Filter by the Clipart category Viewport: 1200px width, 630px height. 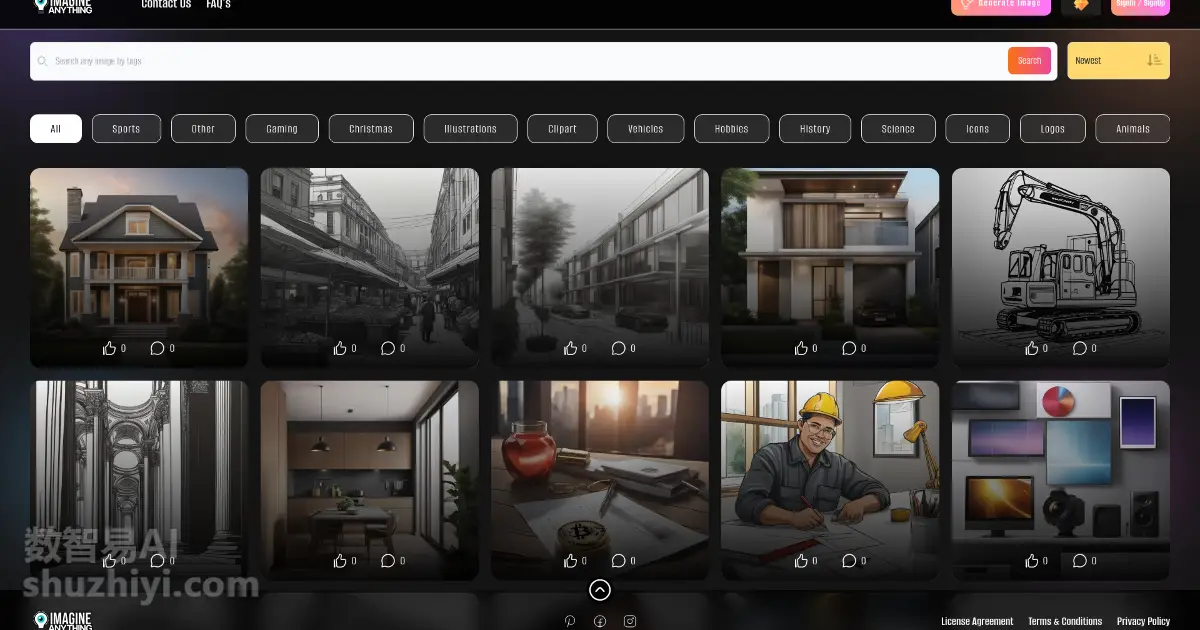coord(562,129)
